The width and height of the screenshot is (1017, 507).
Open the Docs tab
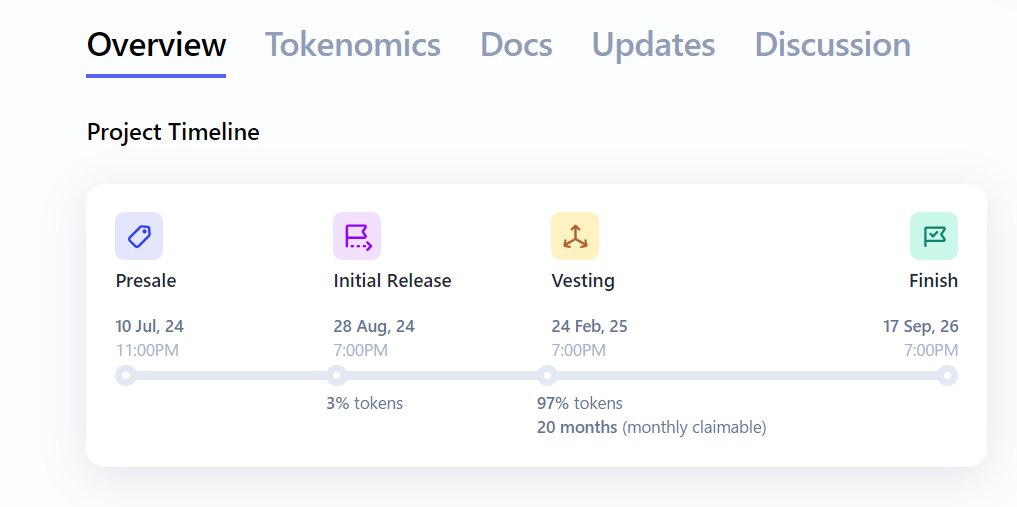516,45
